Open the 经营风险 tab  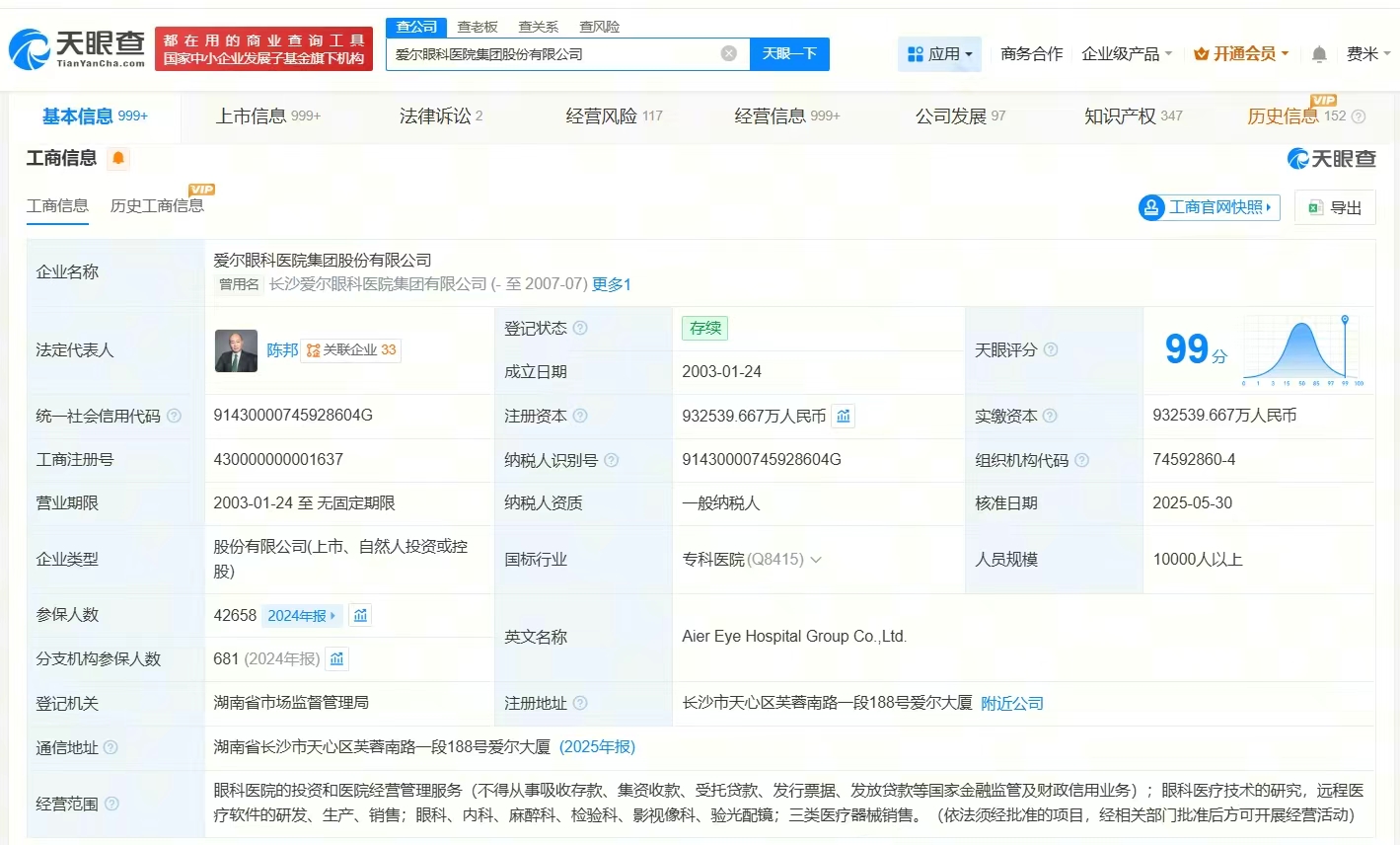click(x=614, y=116)
